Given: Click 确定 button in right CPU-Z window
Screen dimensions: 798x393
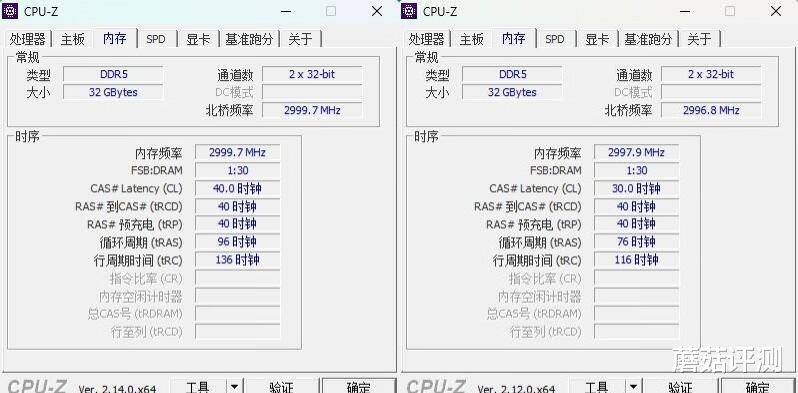Looking at the screenshot, I should [x=758, y=386].
